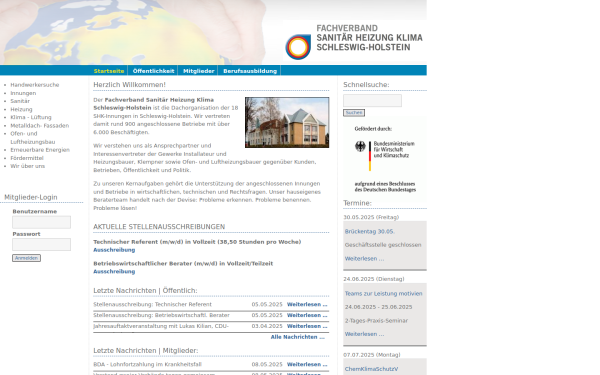Open Erneuerbare Energien sidebar link
The width and height of the screenshot is (600, 375).
40,150
